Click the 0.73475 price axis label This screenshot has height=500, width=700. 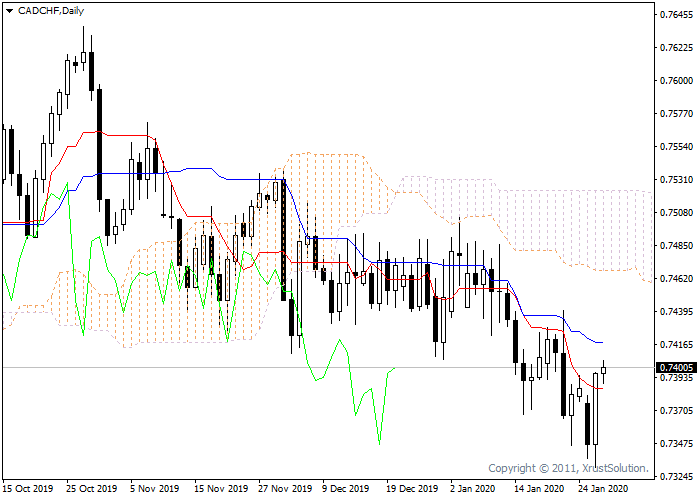(676, 444)
